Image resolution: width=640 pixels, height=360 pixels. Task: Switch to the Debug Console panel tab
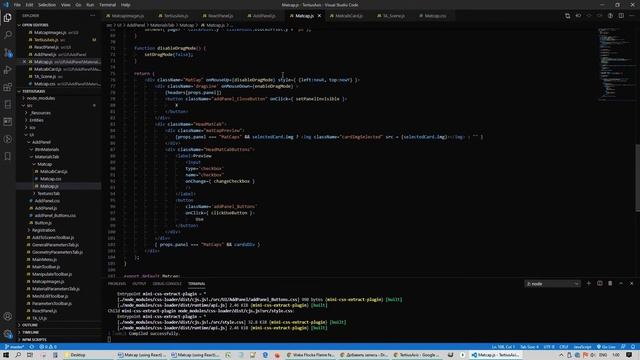point(167,284)
